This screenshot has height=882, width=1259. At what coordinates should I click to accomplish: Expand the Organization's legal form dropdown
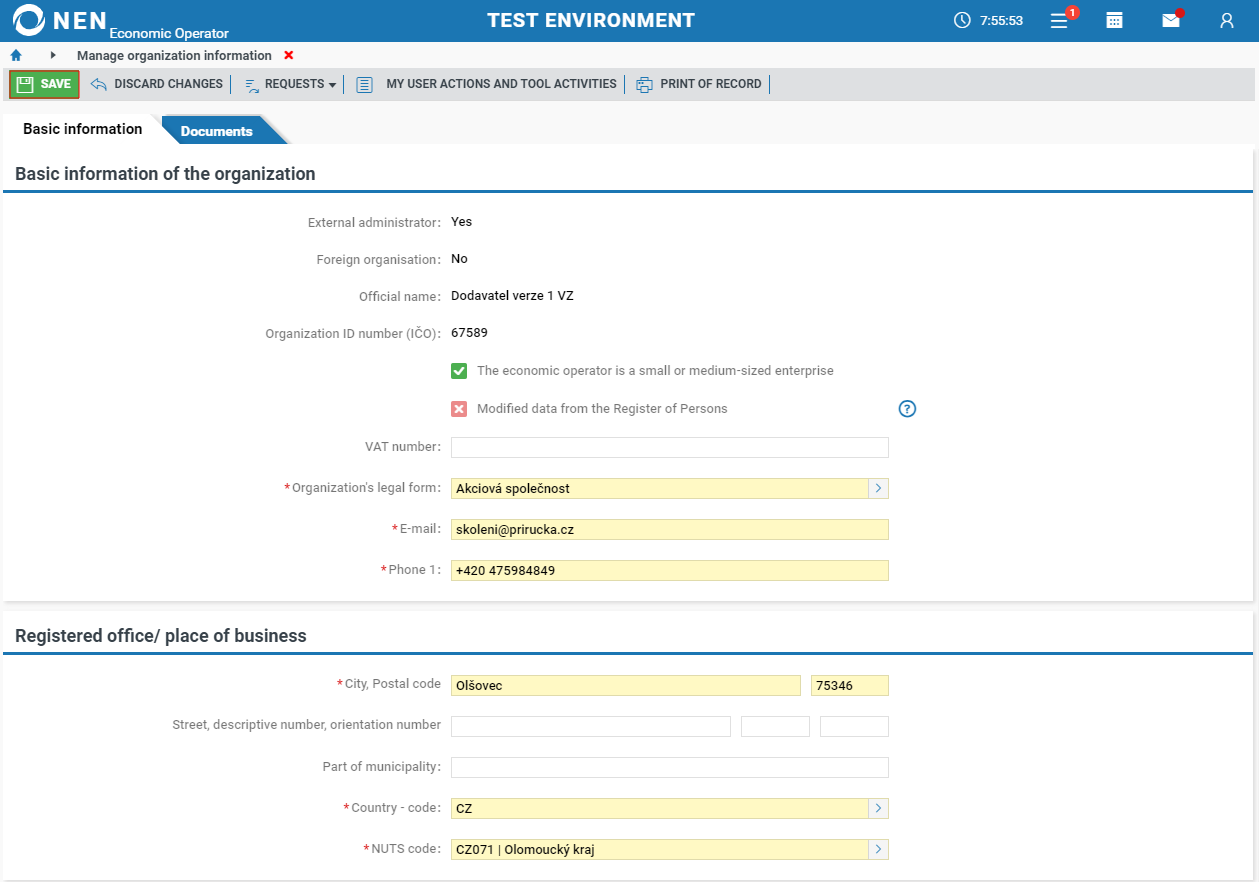(x=878, y=488)
